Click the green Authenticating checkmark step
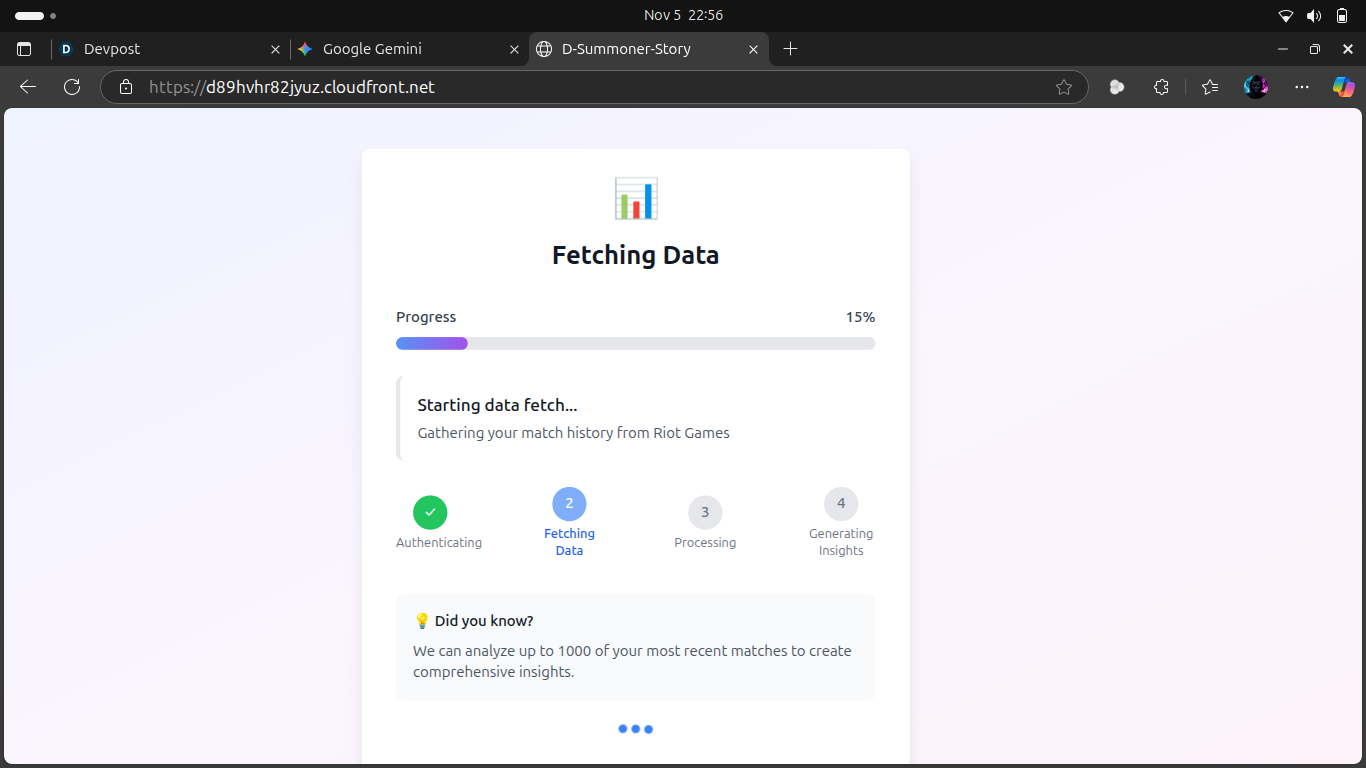The image size is (1366, 768). coord(430,512)
